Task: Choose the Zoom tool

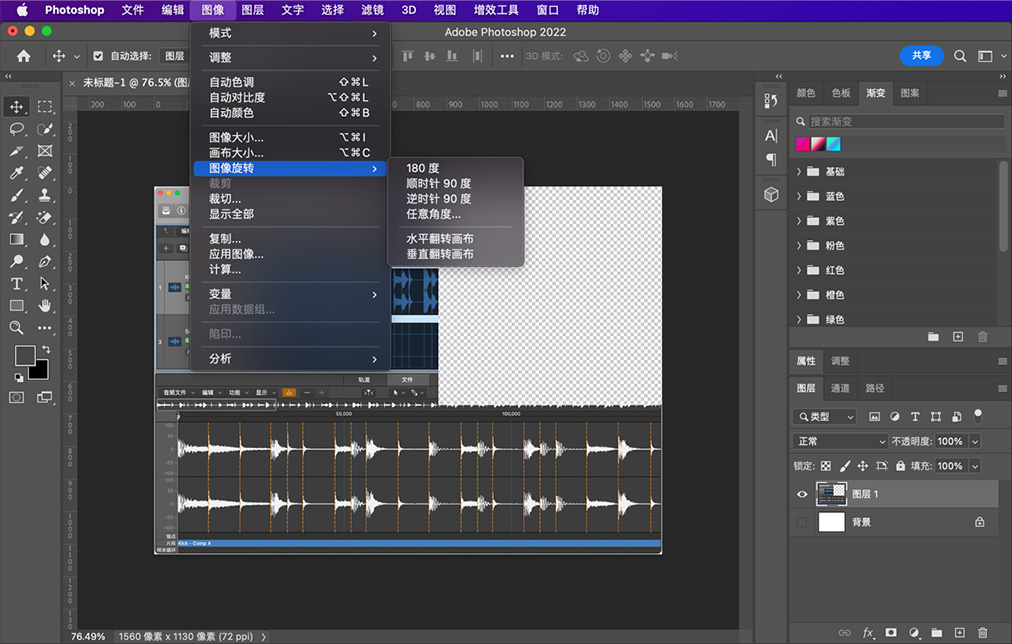Action: tap(16, 326)
